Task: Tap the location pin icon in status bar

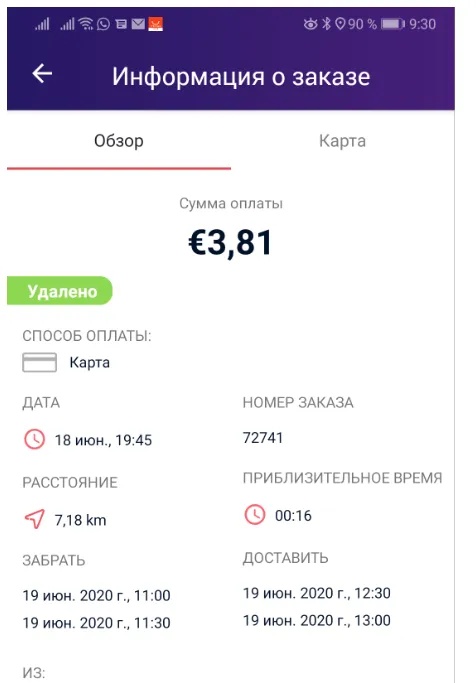Action: coord(340,24)
